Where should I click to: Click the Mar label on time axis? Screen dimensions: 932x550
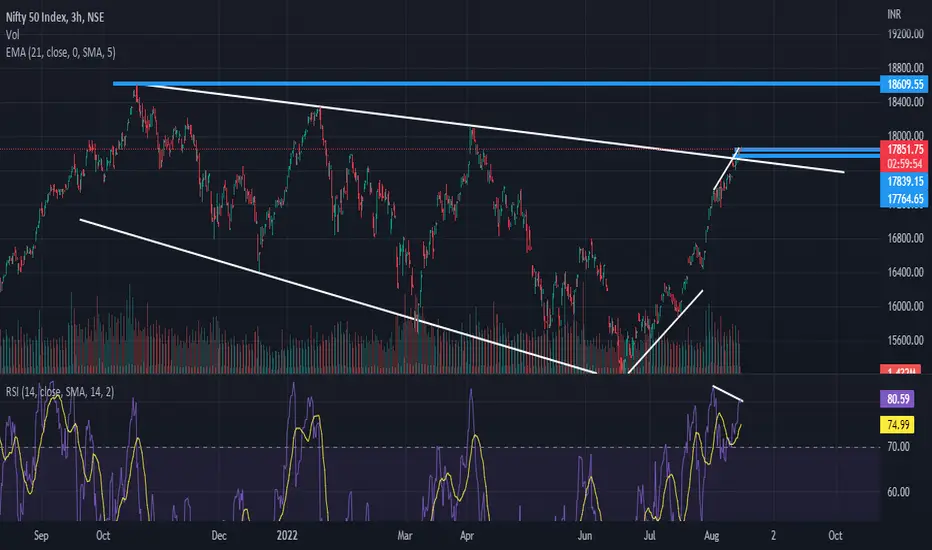(x=404, y=536)
